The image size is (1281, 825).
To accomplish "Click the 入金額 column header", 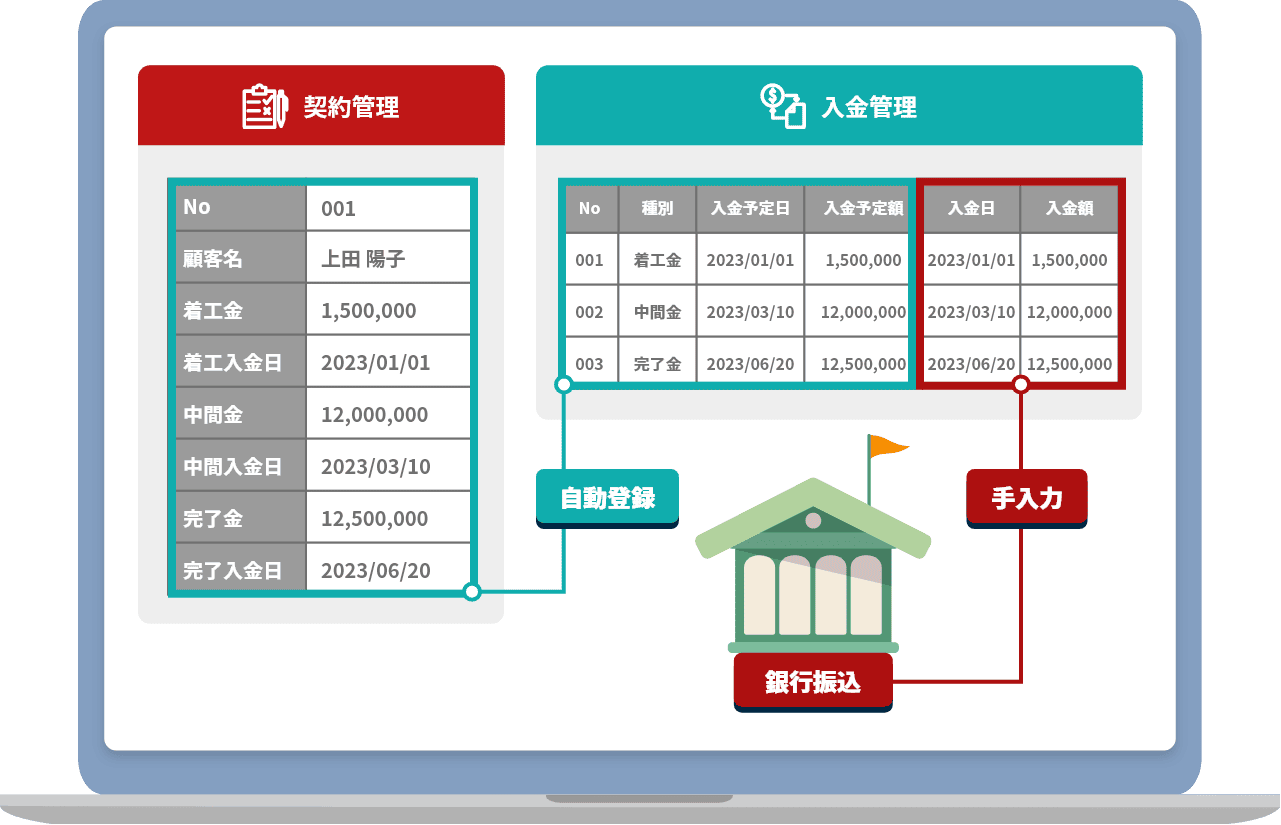I will [1069, 209].
